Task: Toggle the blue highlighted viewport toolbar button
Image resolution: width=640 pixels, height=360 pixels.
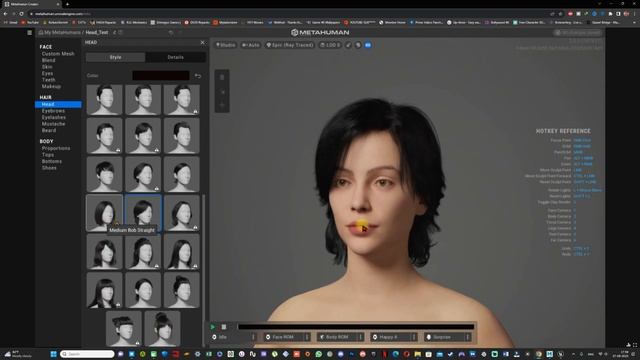Action: pos(368,45)
